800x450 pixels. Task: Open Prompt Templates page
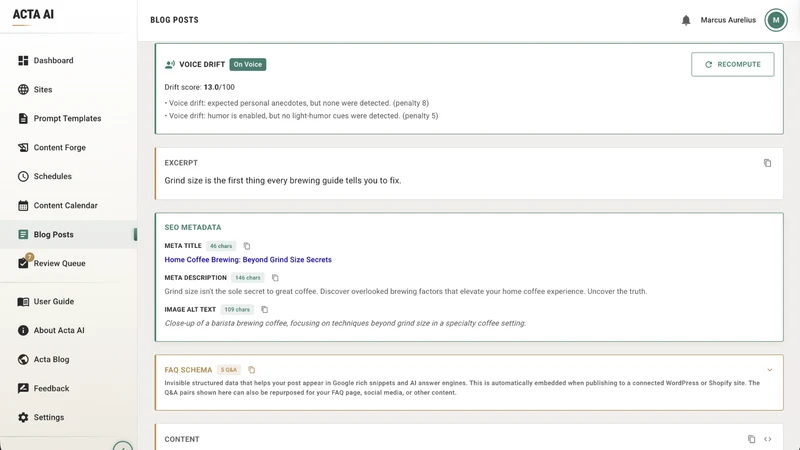click(x=68, y=118)
